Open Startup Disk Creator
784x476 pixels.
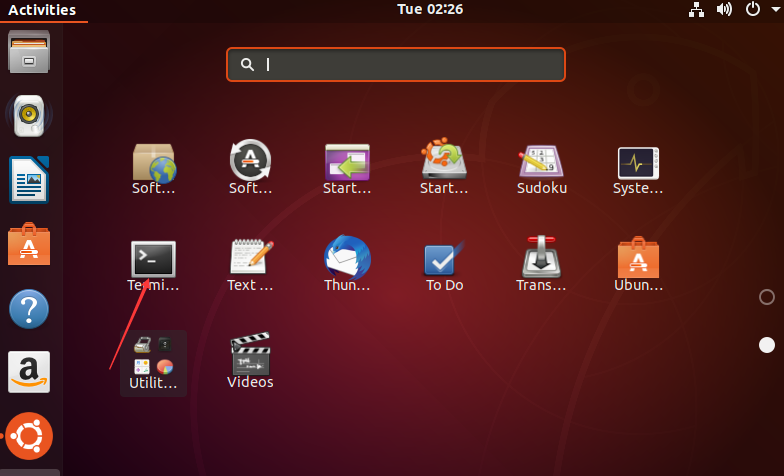coord(444,165)
